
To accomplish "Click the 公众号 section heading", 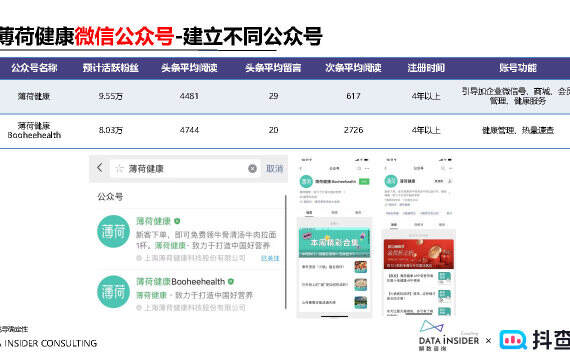I will click(110, 197).
